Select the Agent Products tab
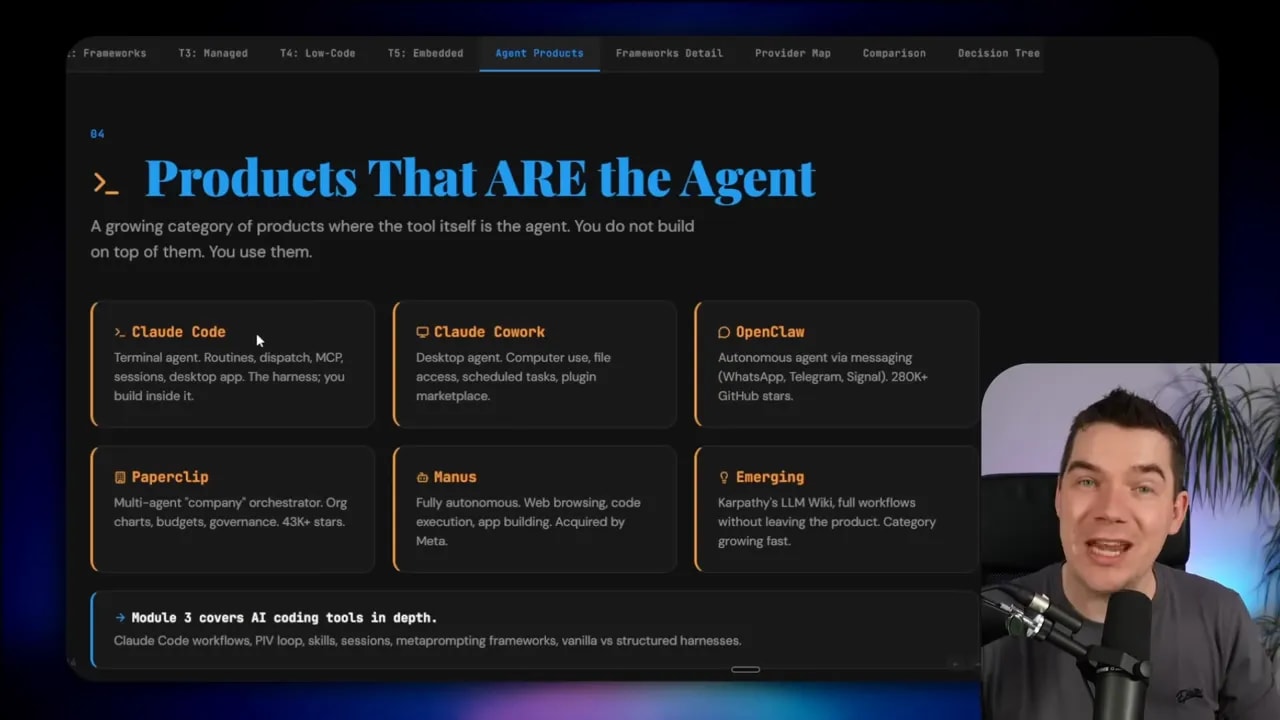This screenshot has width=1280, height=720. [x=539, y=53]
